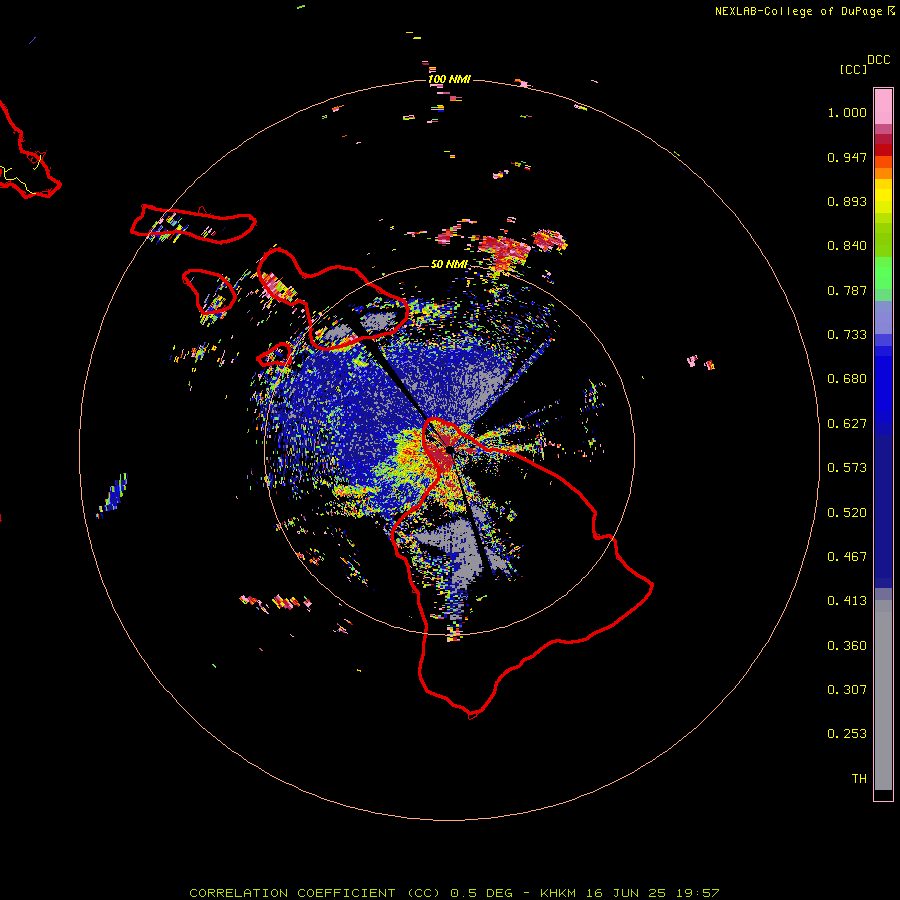Select the 1.000 scale value

coord(847,112)
